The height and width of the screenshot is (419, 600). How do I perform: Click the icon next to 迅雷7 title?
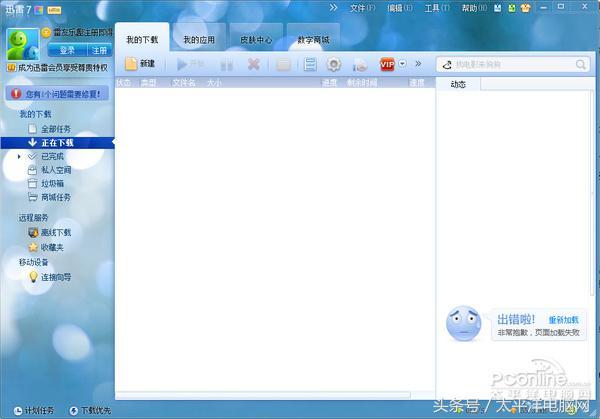[39, 10]
